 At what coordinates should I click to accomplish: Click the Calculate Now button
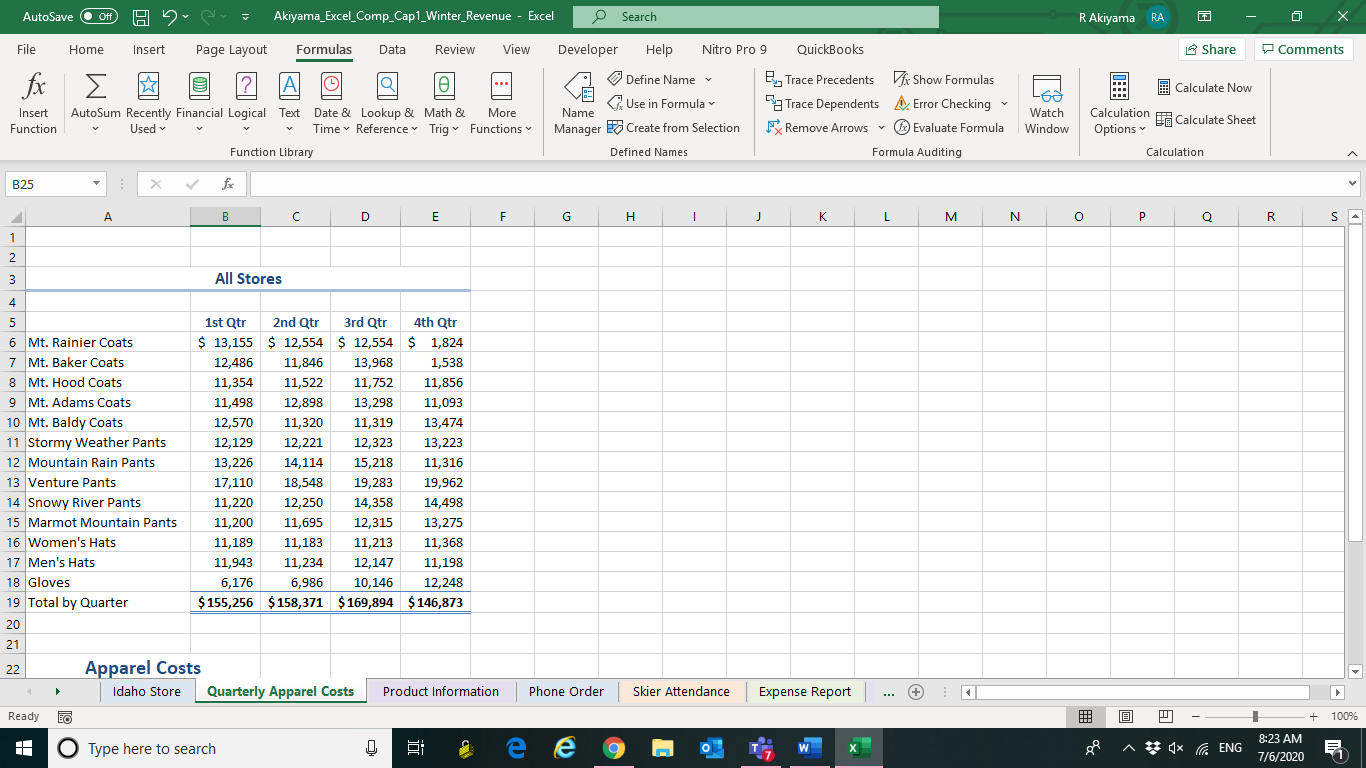coord(1205,87)
